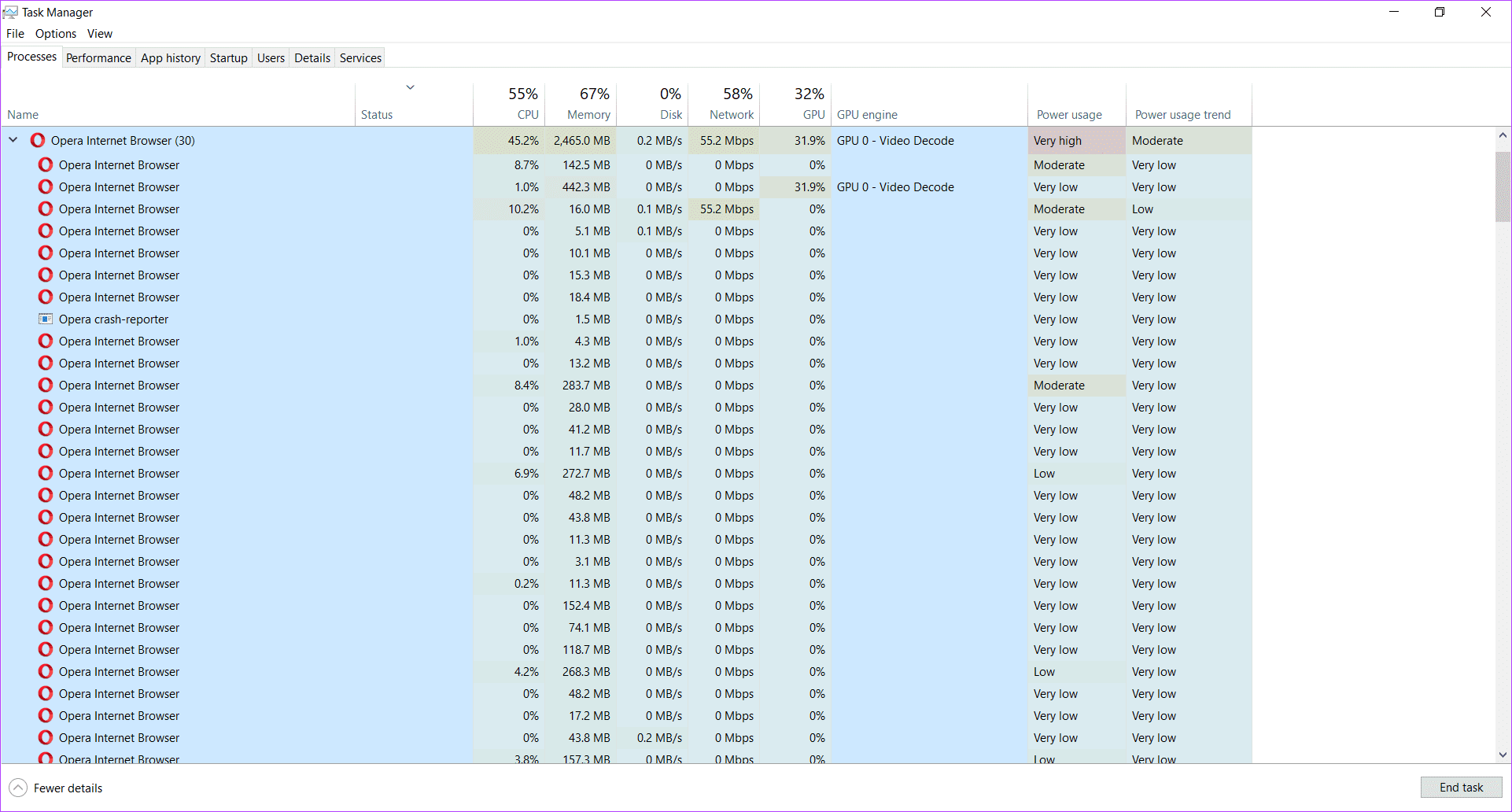This screenshot has height=812, width=1512.
Task: Switch to the Services tab
Action: click(x=360, y=57)
